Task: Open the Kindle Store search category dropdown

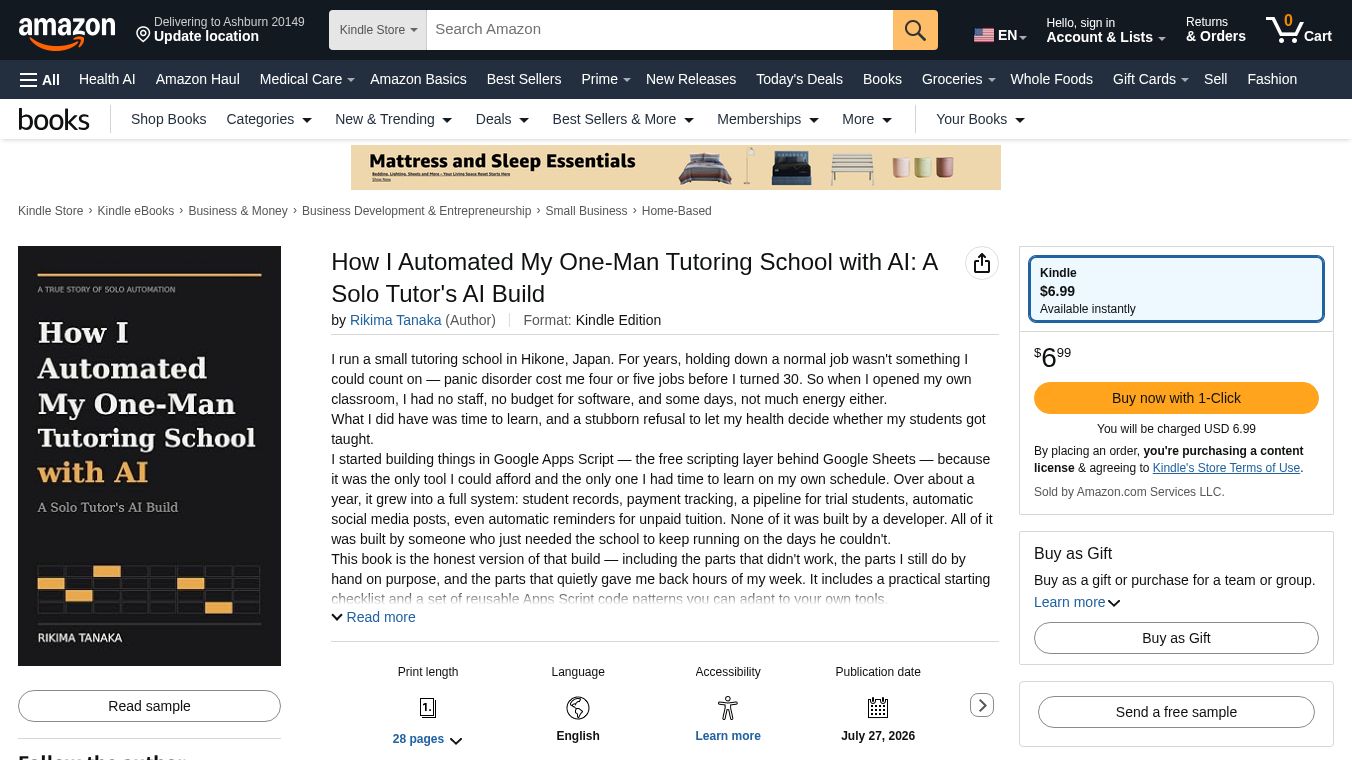Action: 378,30
